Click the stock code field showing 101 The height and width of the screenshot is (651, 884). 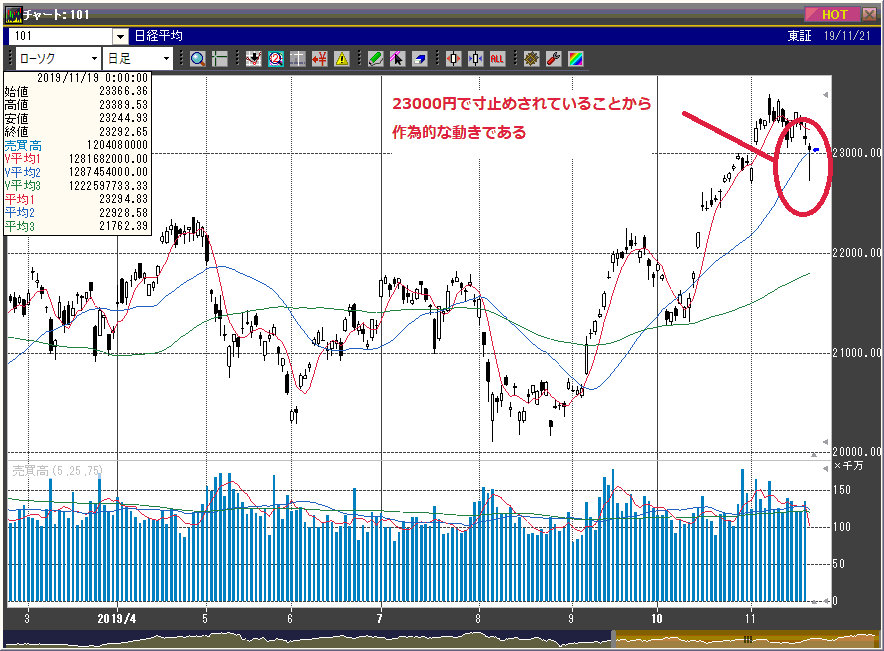click(x=61, y=37)
